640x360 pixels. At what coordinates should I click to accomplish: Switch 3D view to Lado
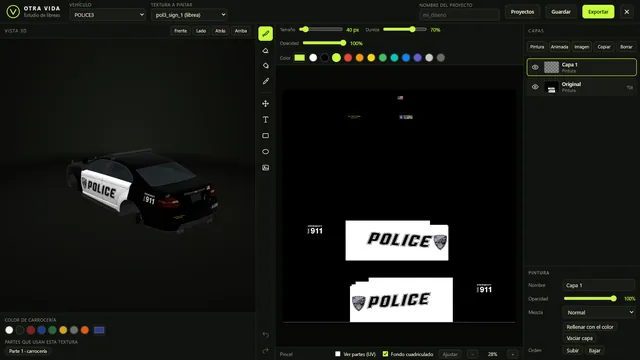click(x=201, y=31)
